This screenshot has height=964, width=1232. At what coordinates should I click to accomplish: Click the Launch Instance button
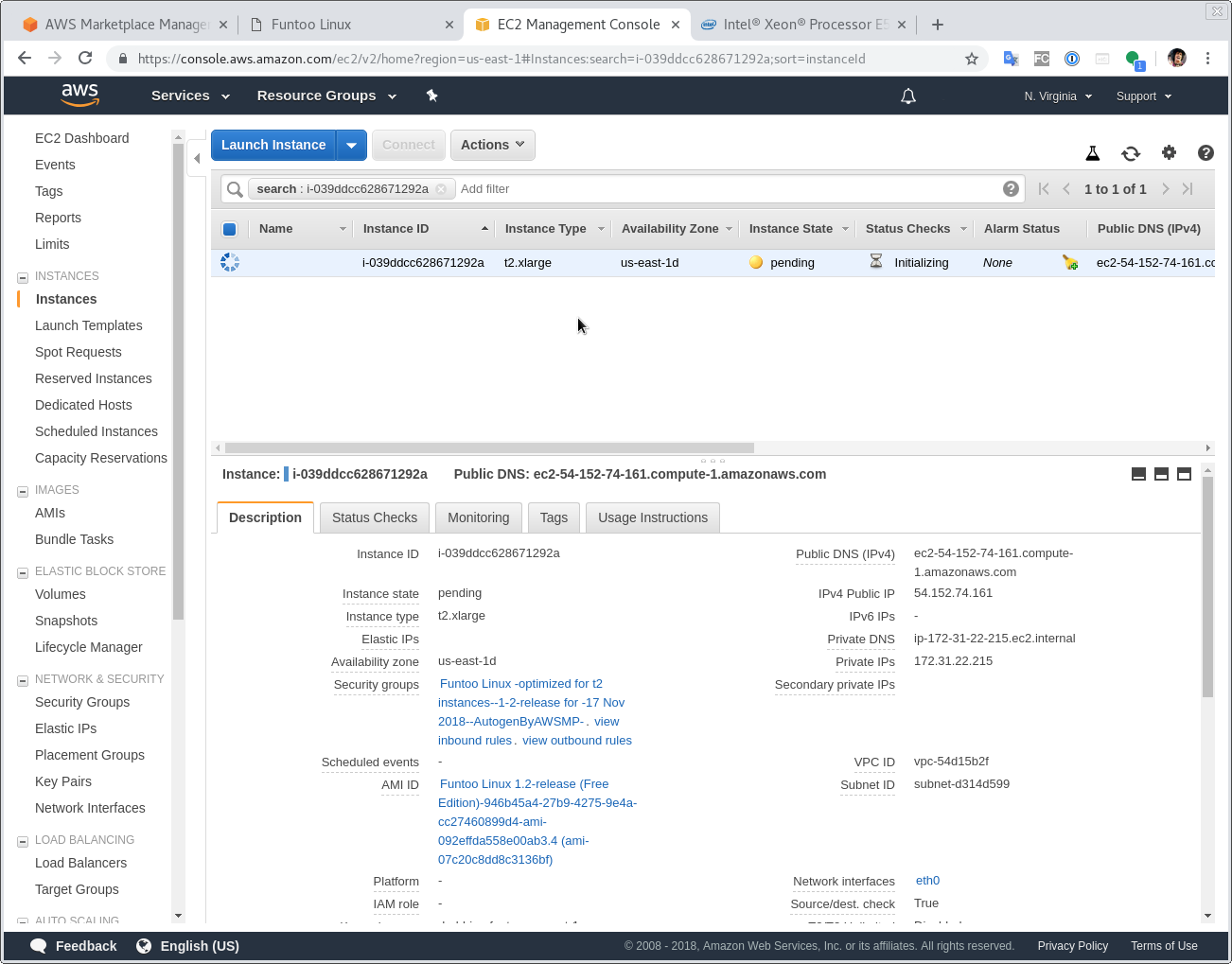tap(273, 145)
